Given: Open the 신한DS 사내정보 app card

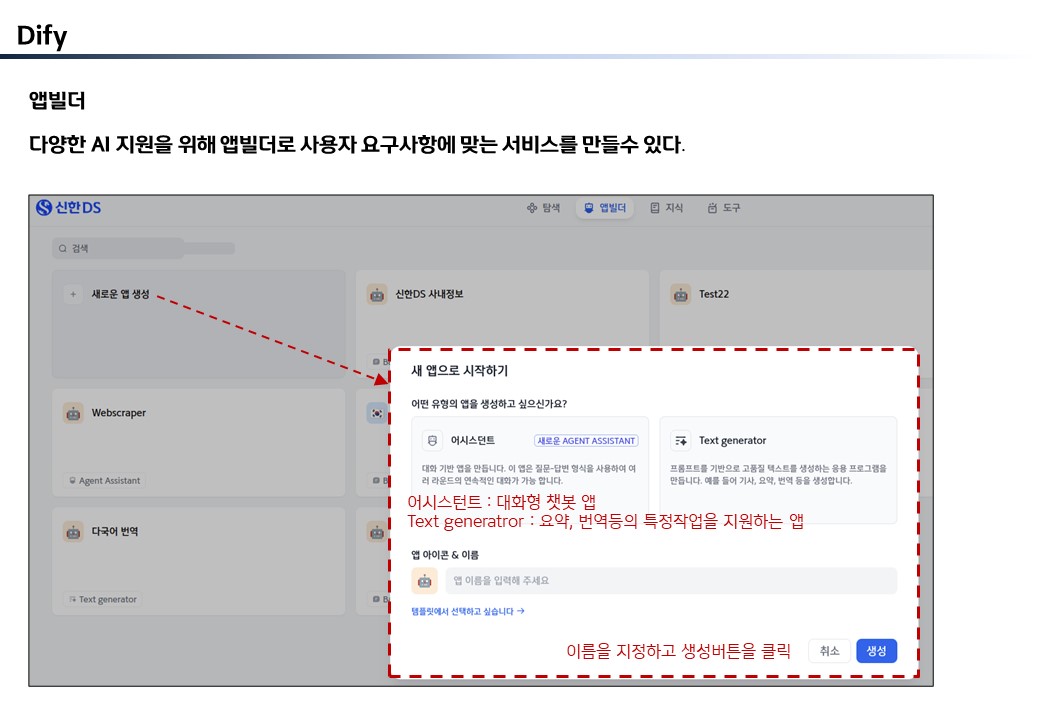Looking at the screenshot, I should (x=502, y=308).
